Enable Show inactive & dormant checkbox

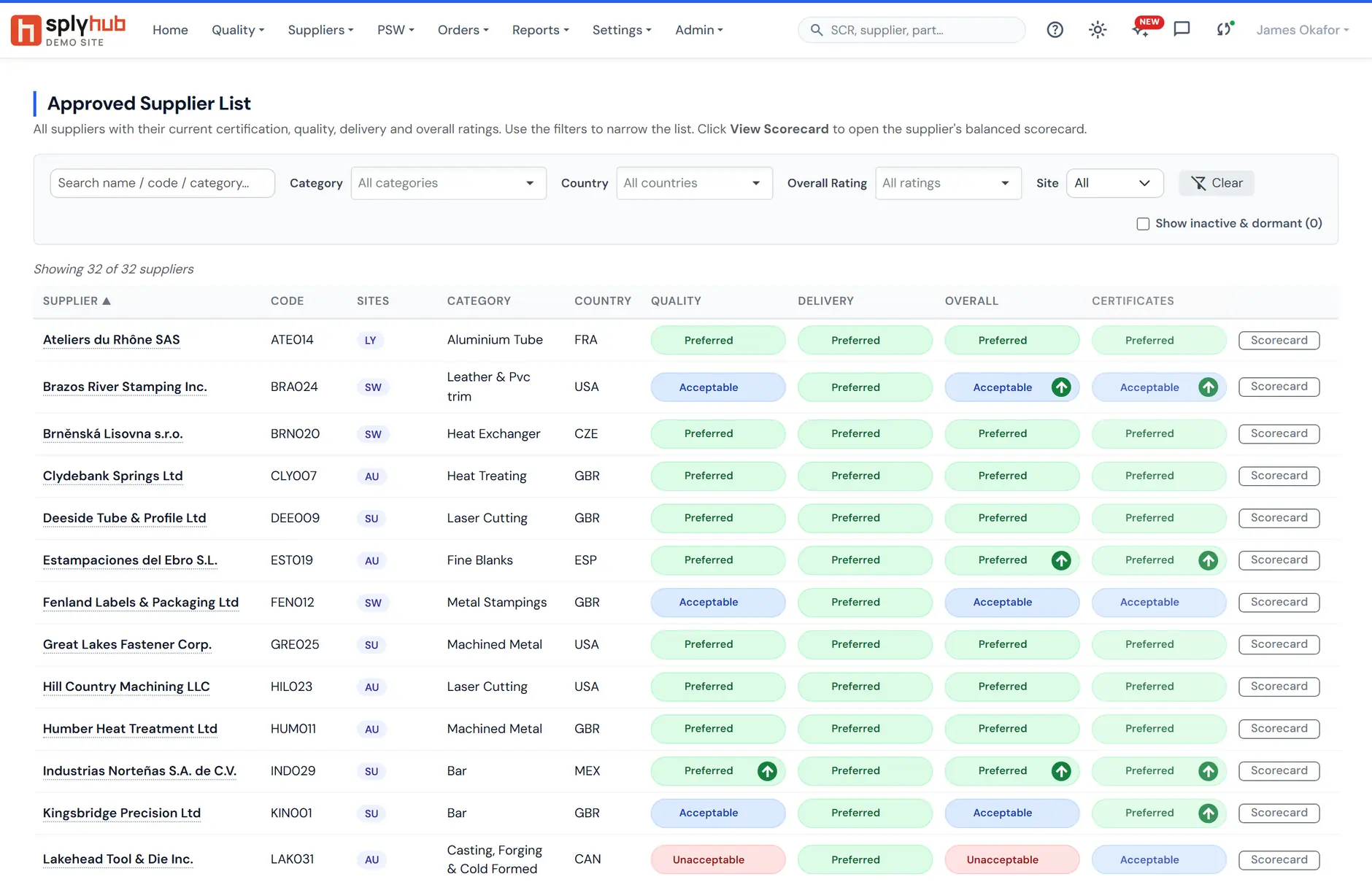[1143, 224]
